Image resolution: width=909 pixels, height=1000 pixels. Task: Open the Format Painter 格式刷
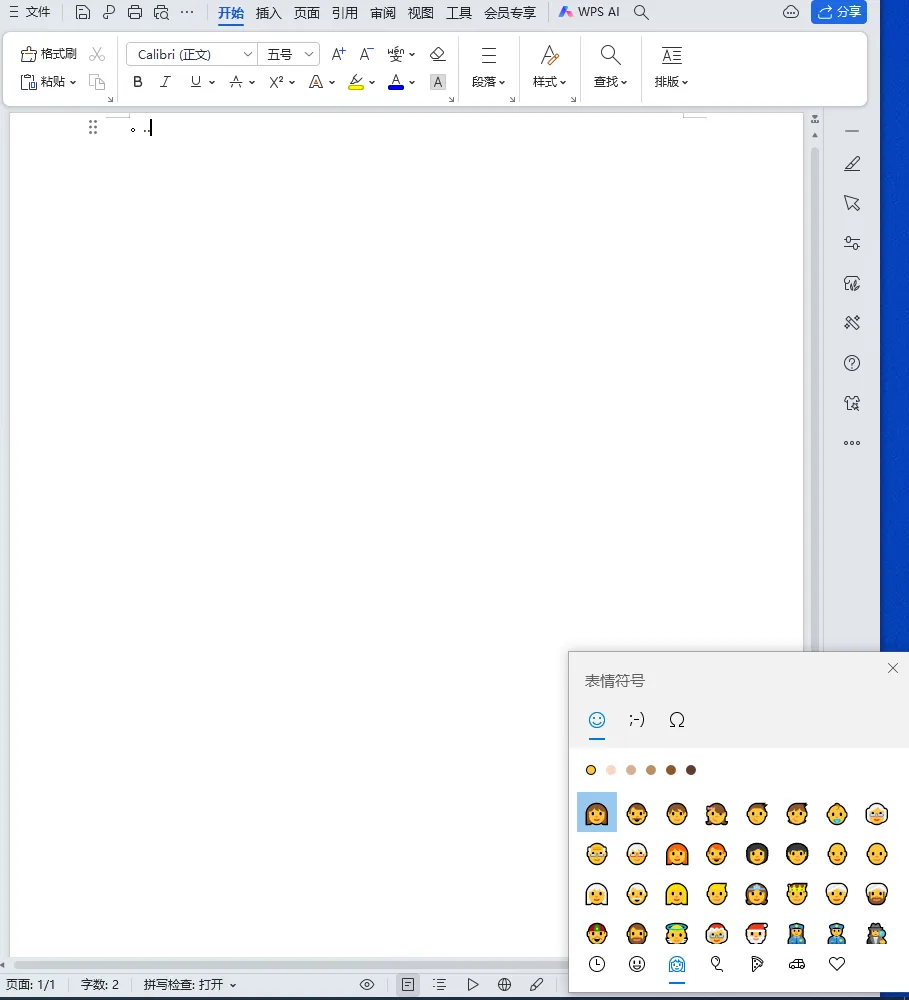pos(48,54)
